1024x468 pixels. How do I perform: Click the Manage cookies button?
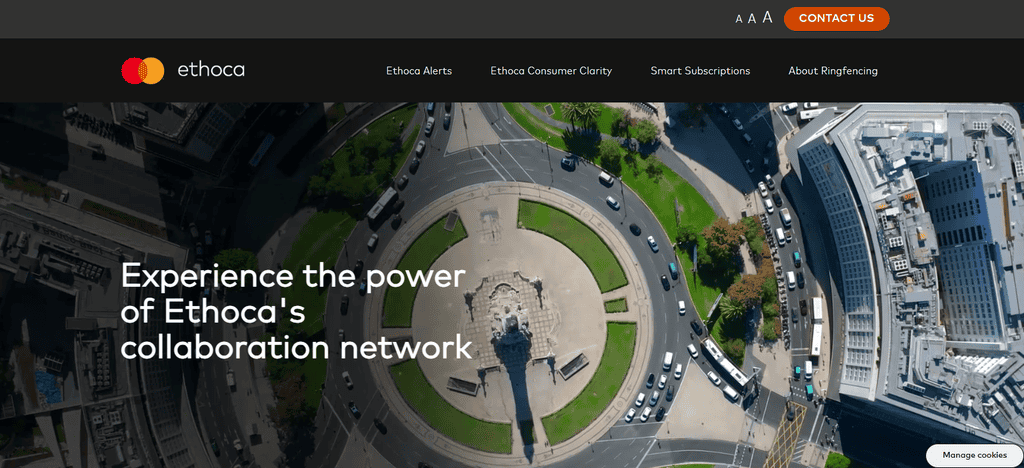tap(974, 455)
